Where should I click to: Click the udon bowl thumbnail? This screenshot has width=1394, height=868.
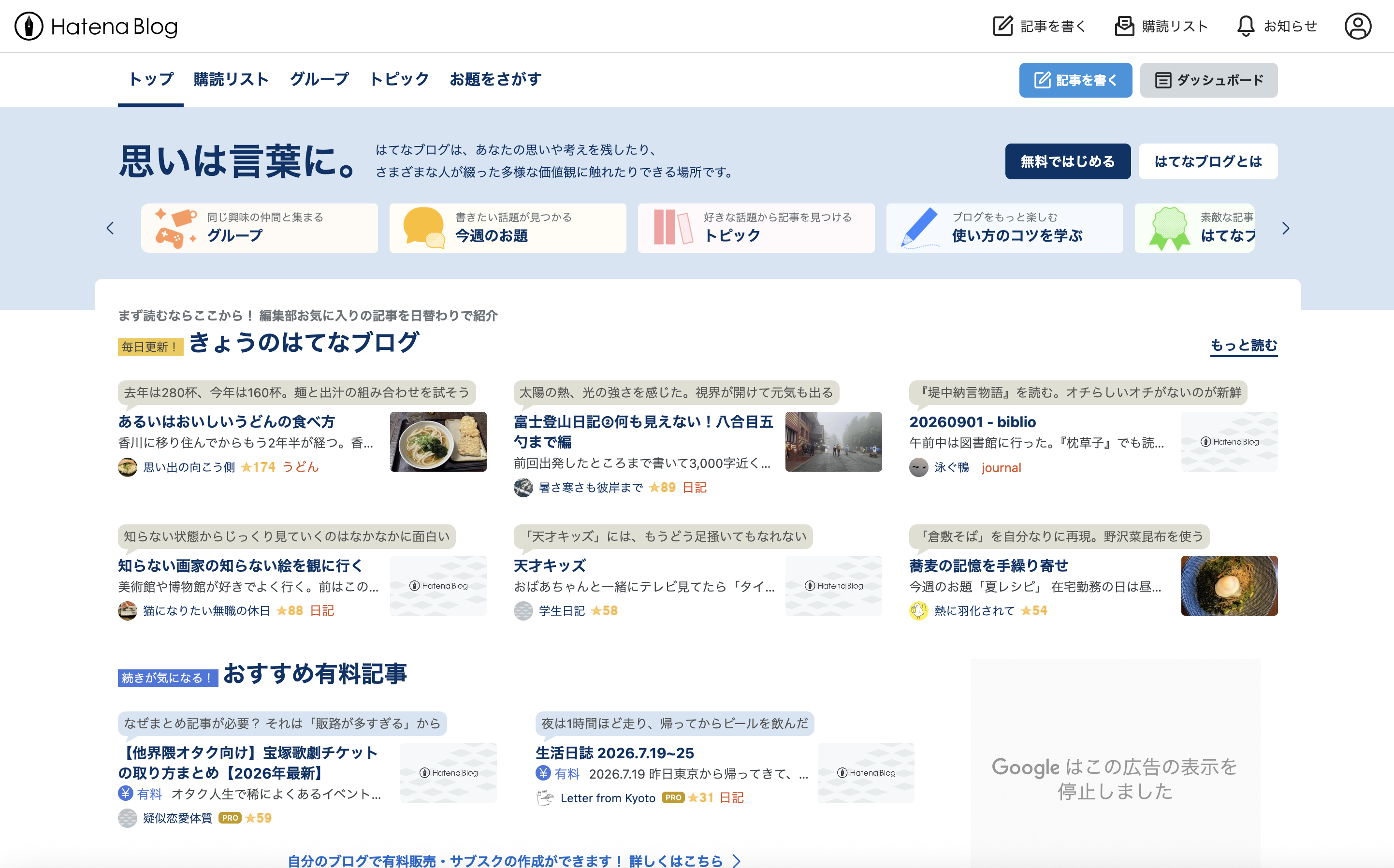click(438, 441)
